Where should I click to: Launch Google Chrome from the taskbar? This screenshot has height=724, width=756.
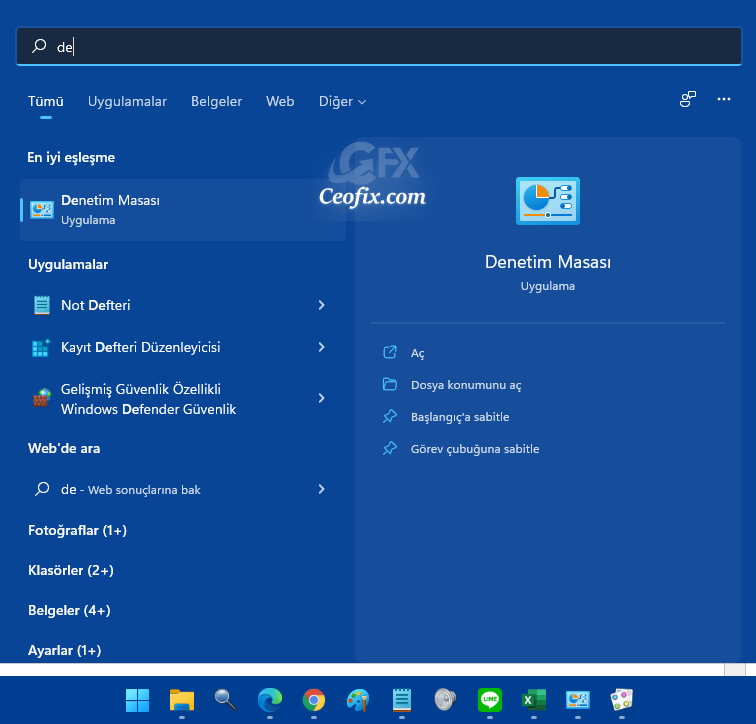click(x=314, y=700)
